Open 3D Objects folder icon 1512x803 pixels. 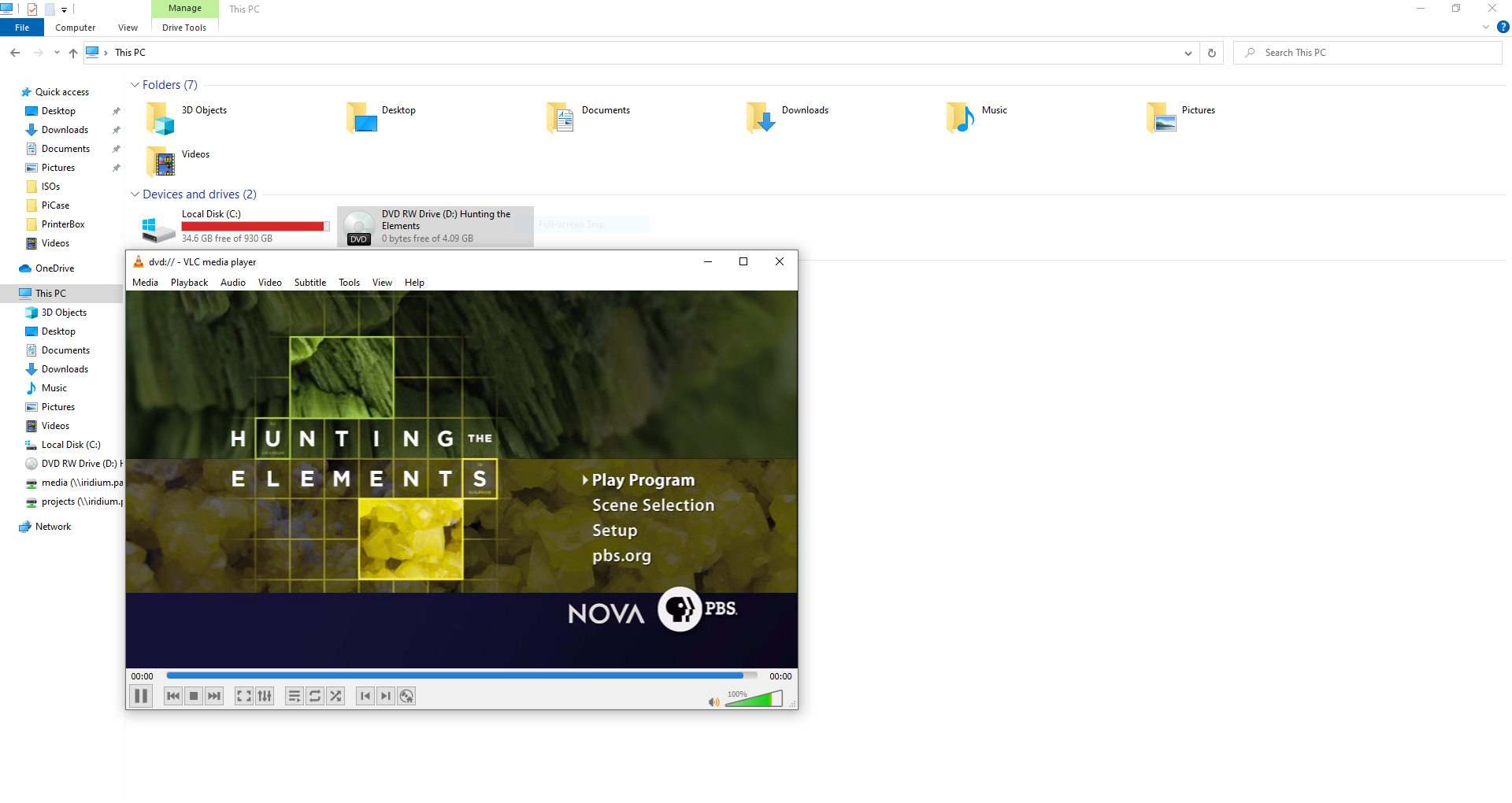coord(160,118)
